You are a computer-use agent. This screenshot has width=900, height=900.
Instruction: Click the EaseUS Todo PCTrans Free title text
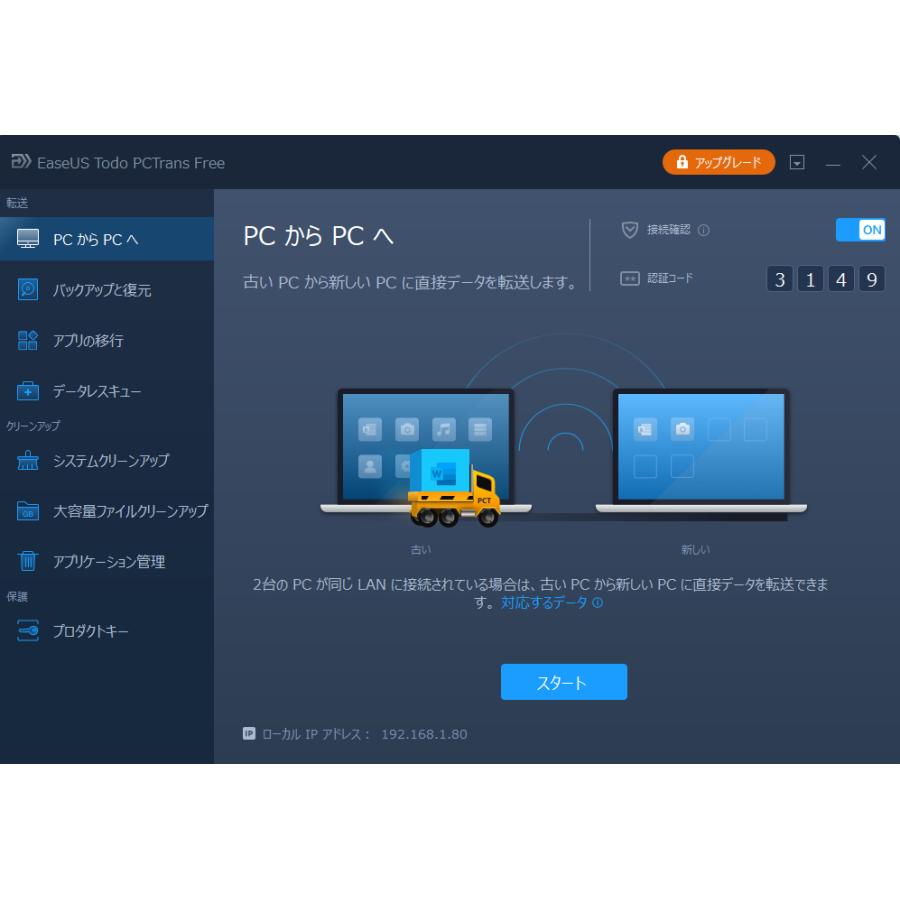pos(131,163)
